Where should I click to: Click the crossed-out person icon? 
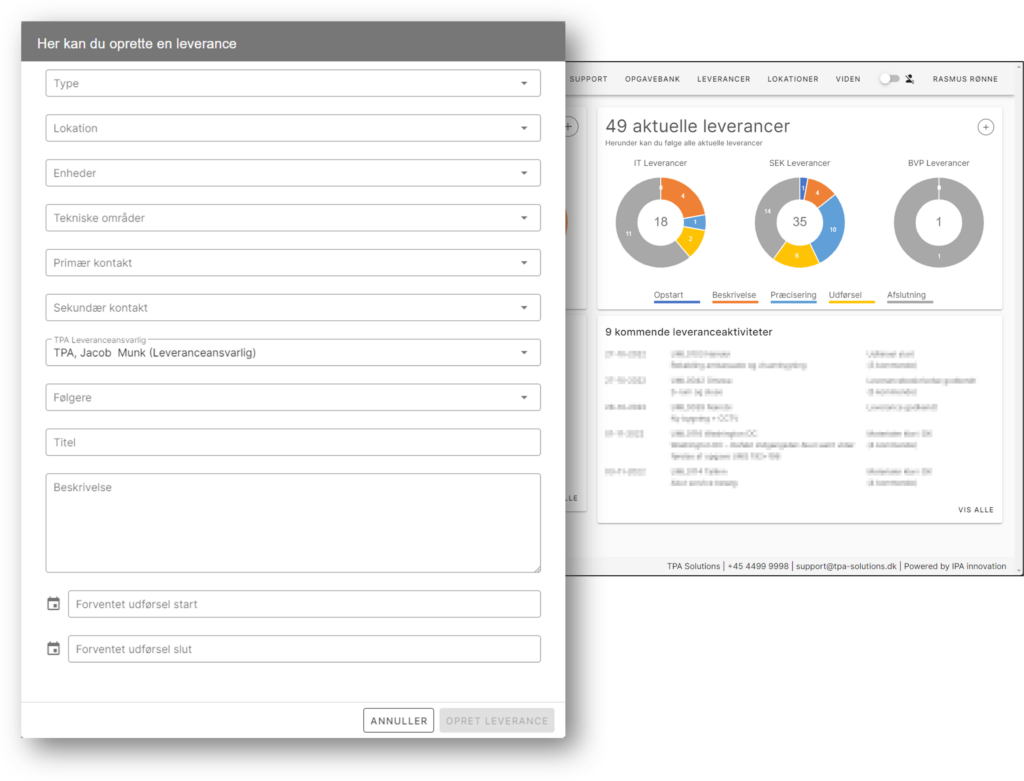910,79
